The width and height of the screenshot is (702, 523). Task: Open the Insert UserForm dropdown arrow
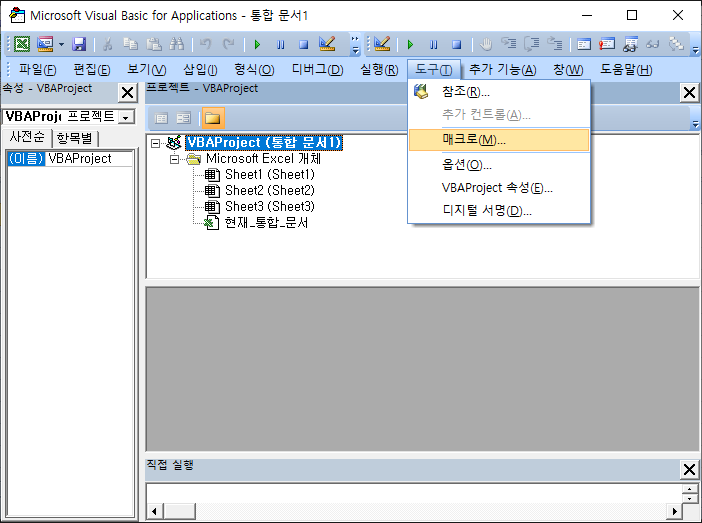[x=61, y=44]
